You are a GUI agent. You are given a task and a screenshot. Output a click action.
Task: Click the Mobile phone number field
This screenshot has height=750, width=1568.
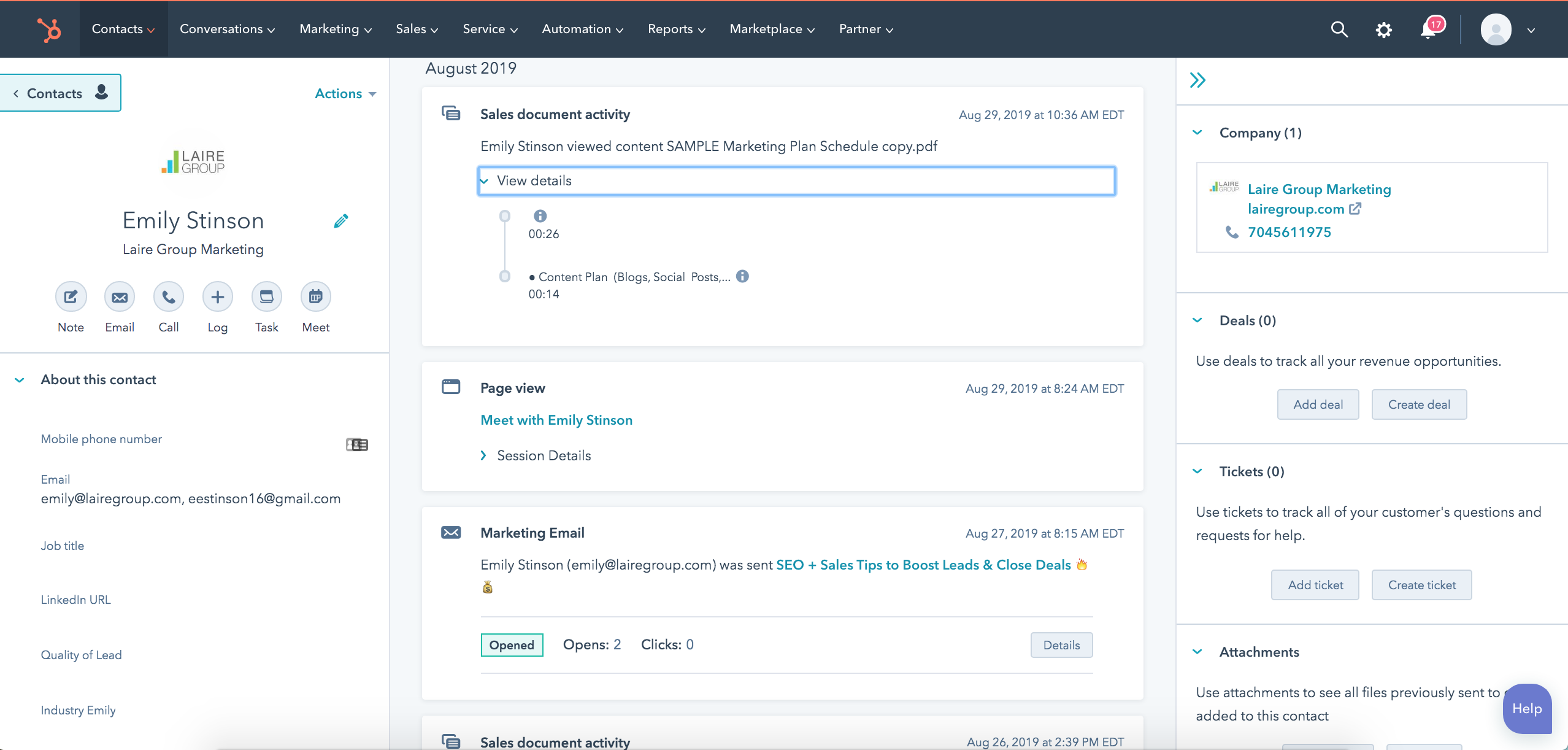click(x=101, y=439)
